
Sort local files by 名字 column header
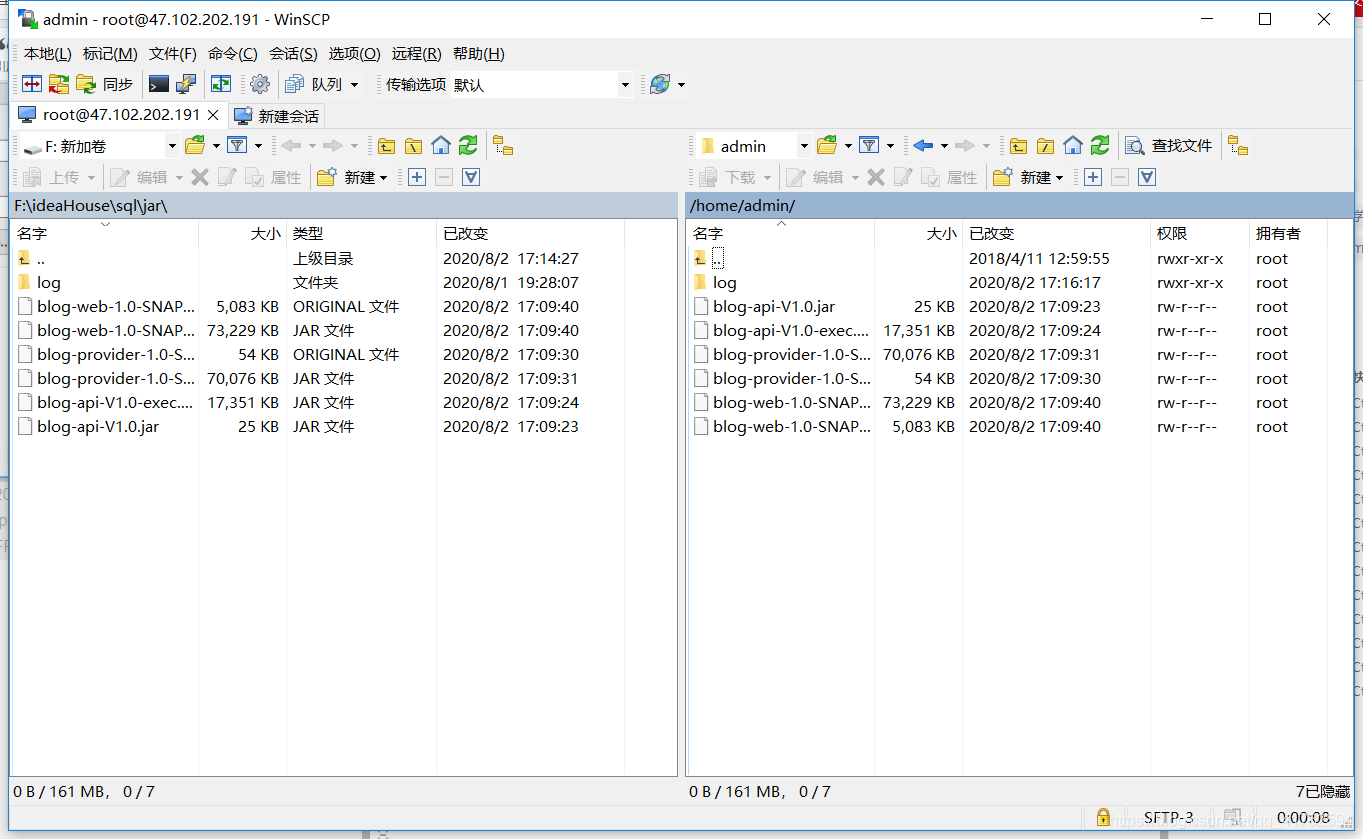pyautogui.click(x=105, y=233)
